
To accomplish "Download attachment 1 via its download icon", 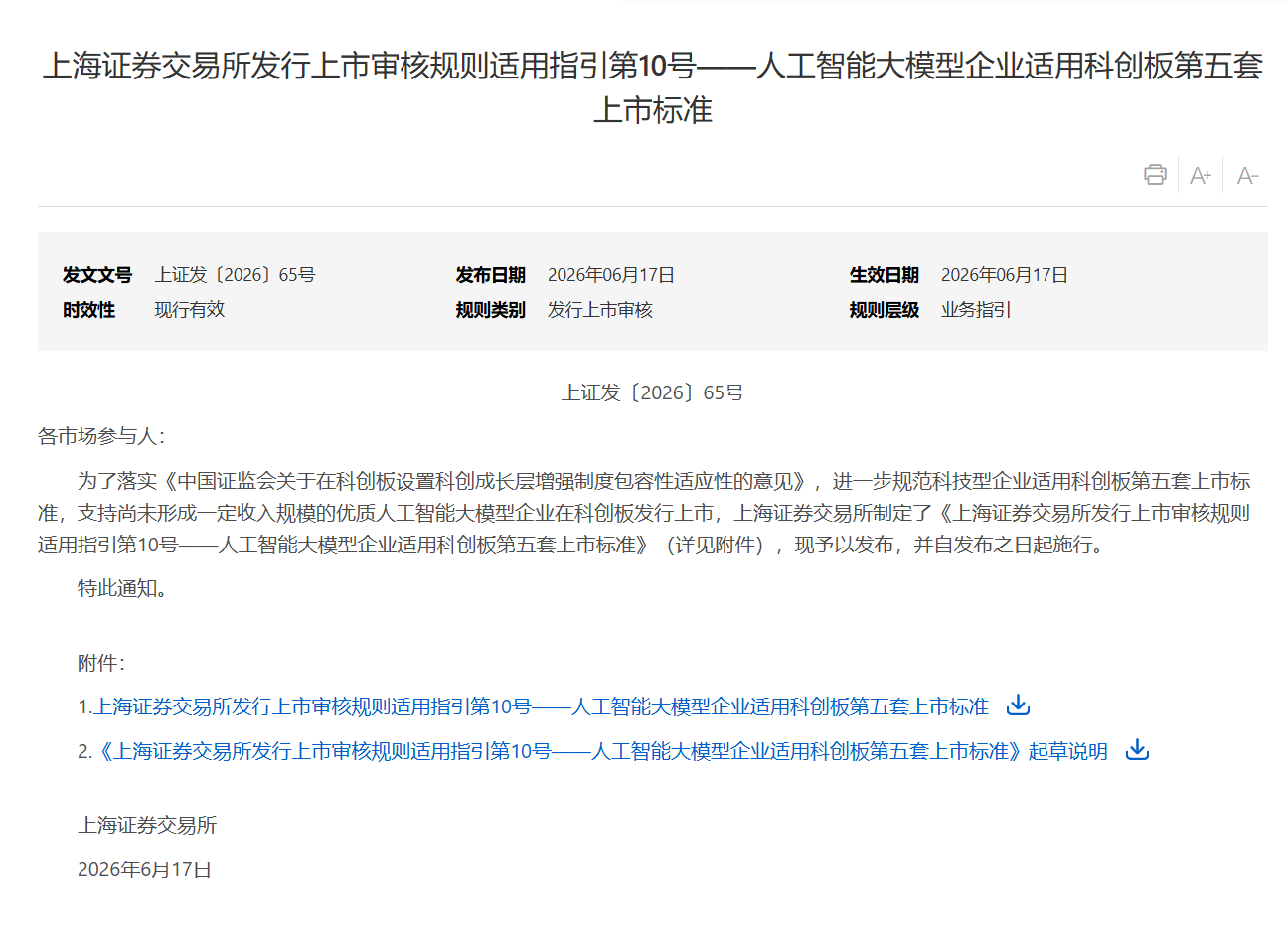I will 1018,705.
